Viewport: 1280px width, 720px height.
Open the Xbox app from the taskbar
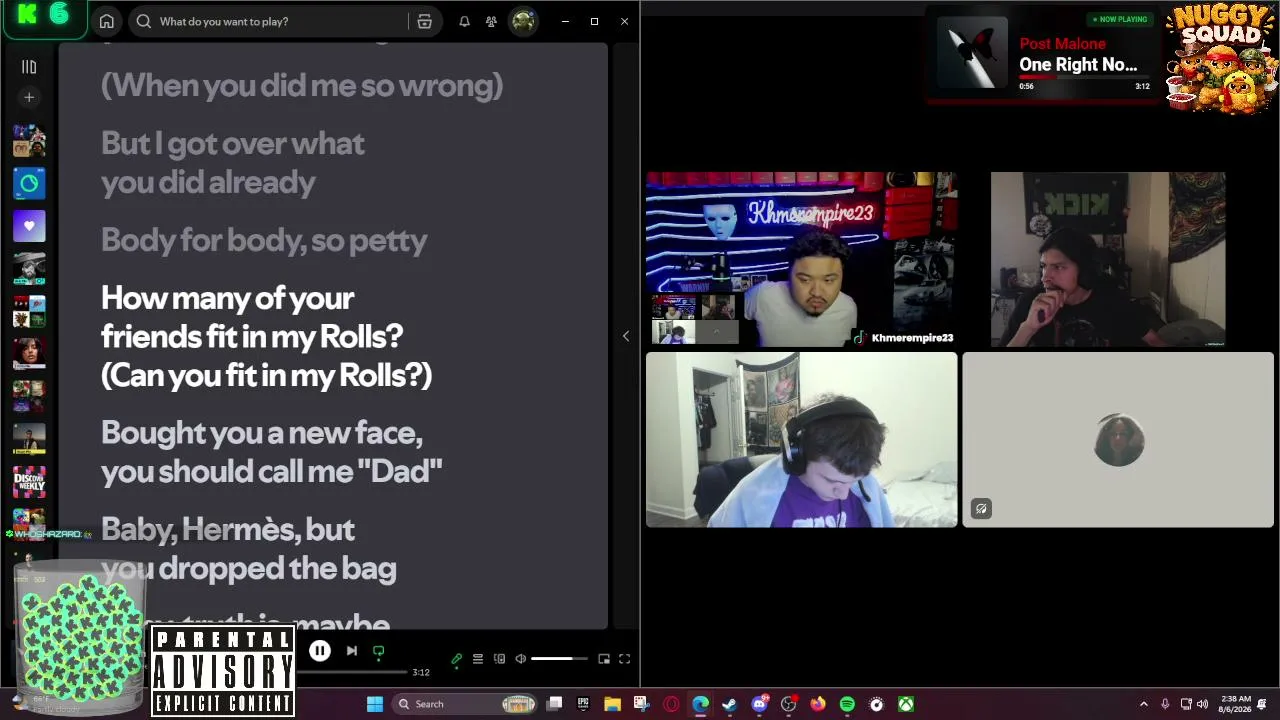pyautogui.click(x=906, y=704)
